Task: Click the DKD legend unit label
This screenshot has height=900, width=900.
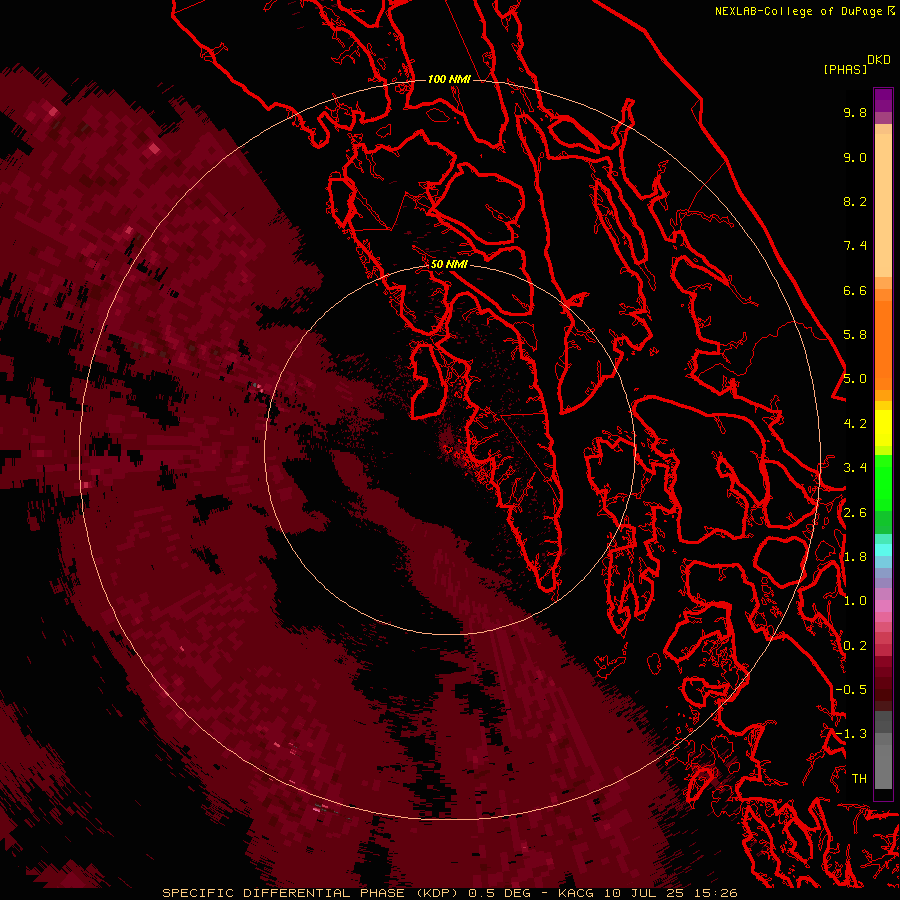Action: tap(879, 60)
